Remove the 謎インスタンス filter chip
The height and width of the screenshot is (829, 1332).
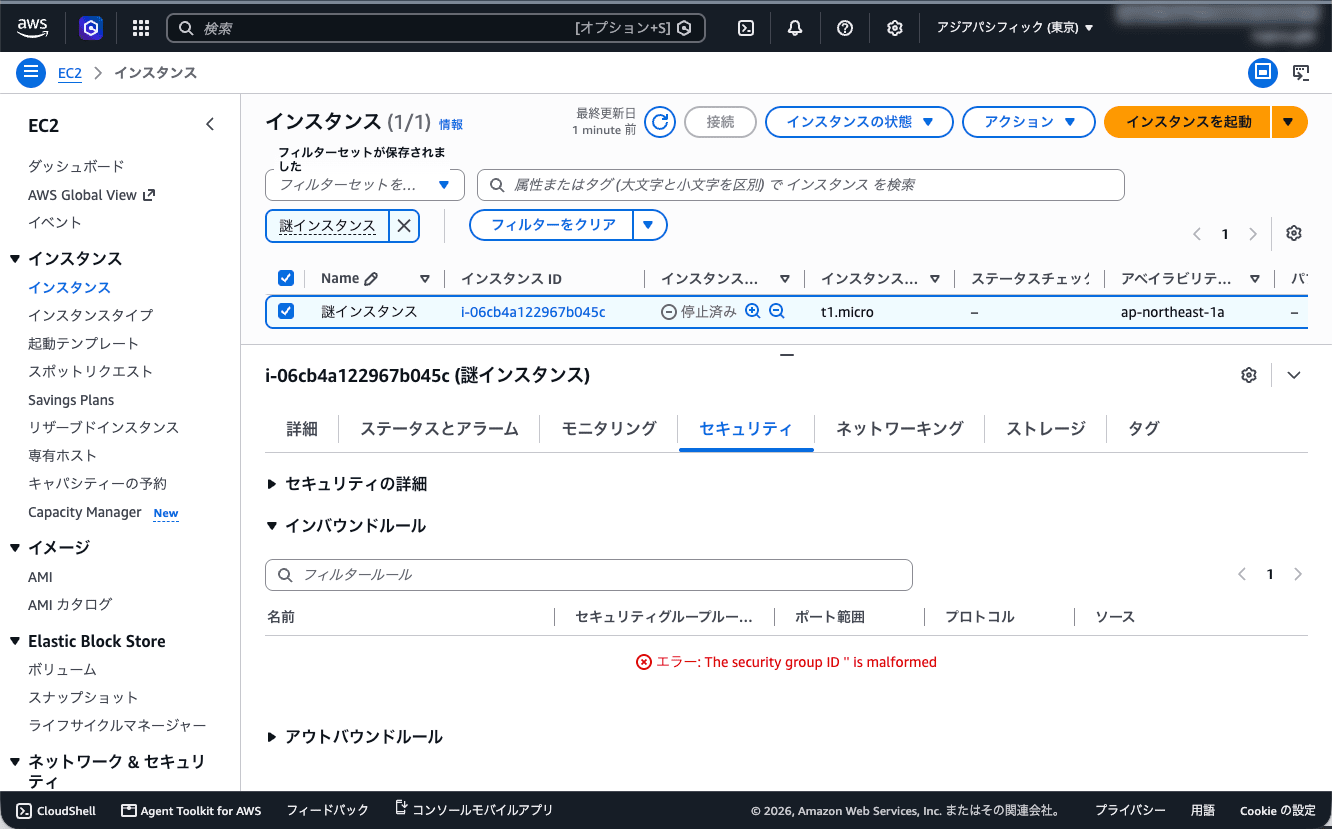pos(404,226)
